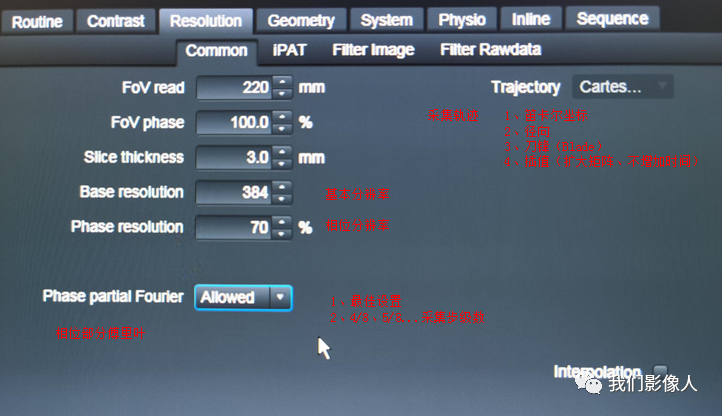722x416 pixels.
Task: Open the Trajectory dropdown
Action: pos(623,87)
